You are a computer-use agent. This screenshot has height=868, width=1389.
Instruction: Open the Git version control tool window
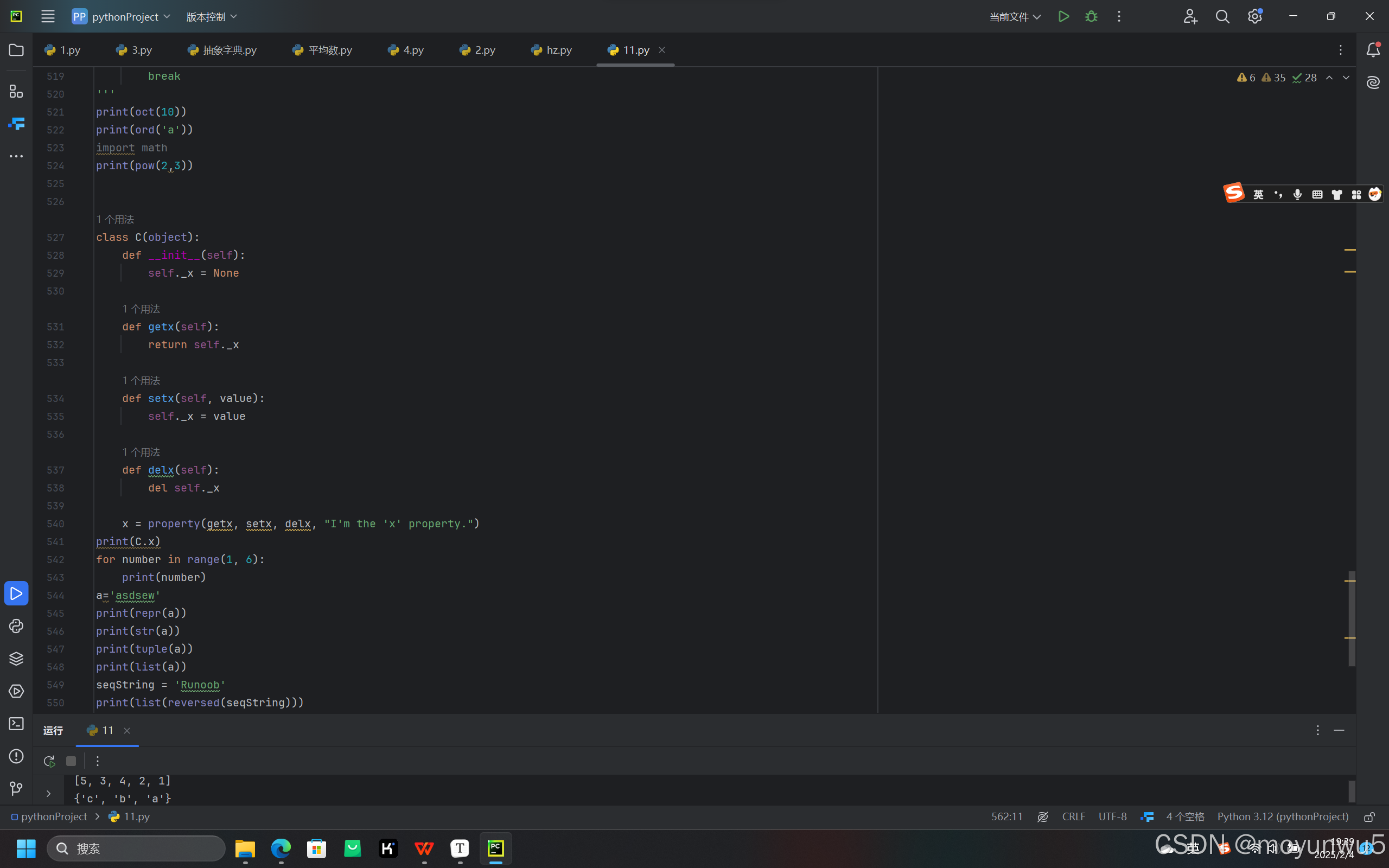pyautogui.click(x=16, y=789)
